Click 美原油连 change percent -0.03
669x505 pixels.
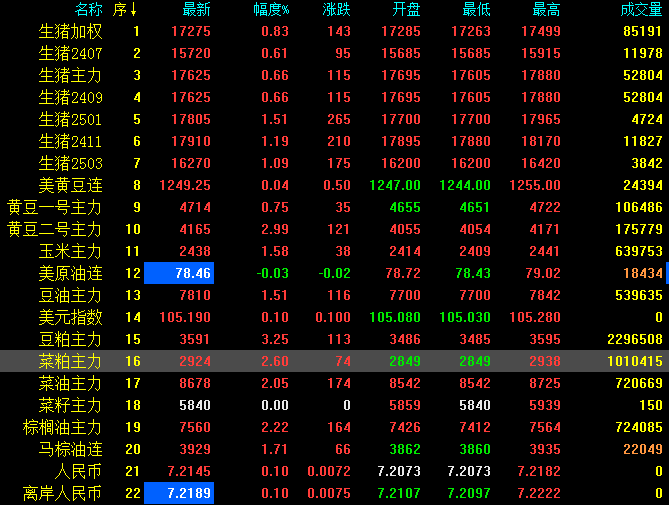point(273,273)
